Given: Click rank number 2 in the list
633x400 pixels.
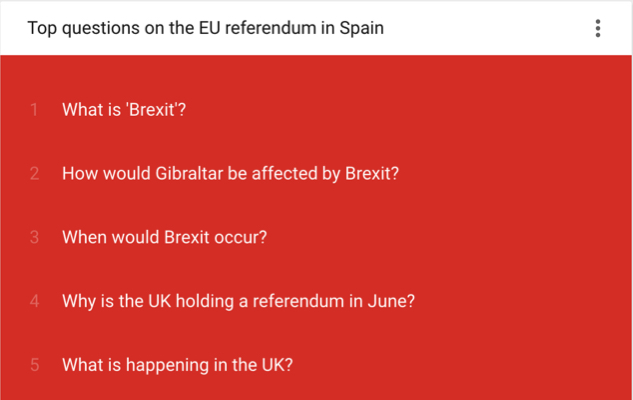Looking at the screenshot, I should click(34, 174).
